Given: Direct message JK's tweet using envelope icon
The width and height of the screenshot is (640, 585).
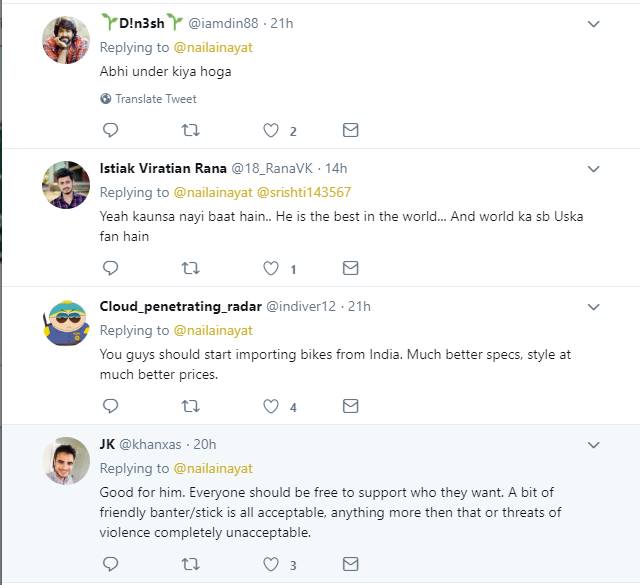Looking at the screenshot, I should 350,565.
